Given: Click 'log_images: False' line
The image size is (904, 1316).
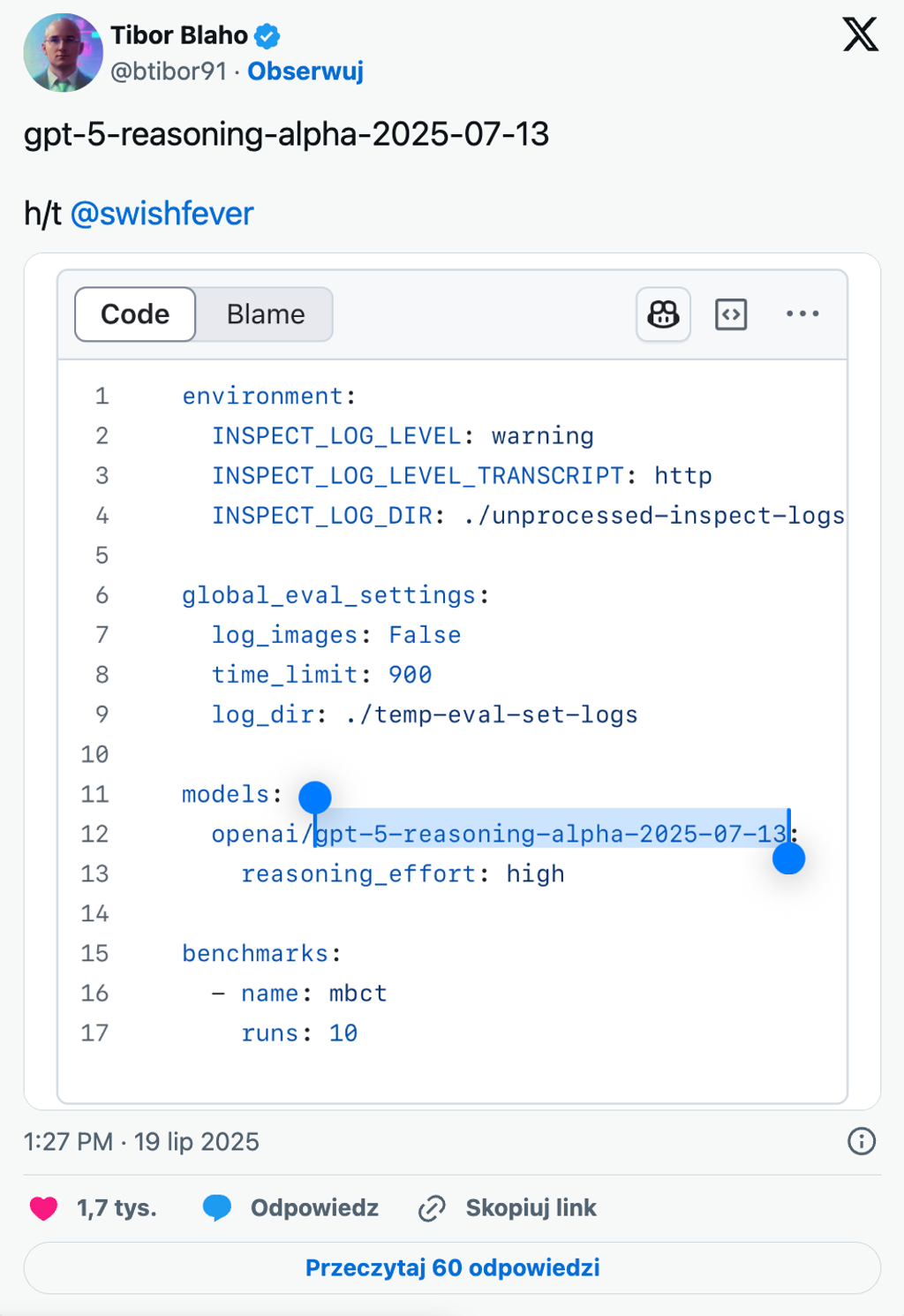Looking at the screenshot, I should (x=336, y=635).
